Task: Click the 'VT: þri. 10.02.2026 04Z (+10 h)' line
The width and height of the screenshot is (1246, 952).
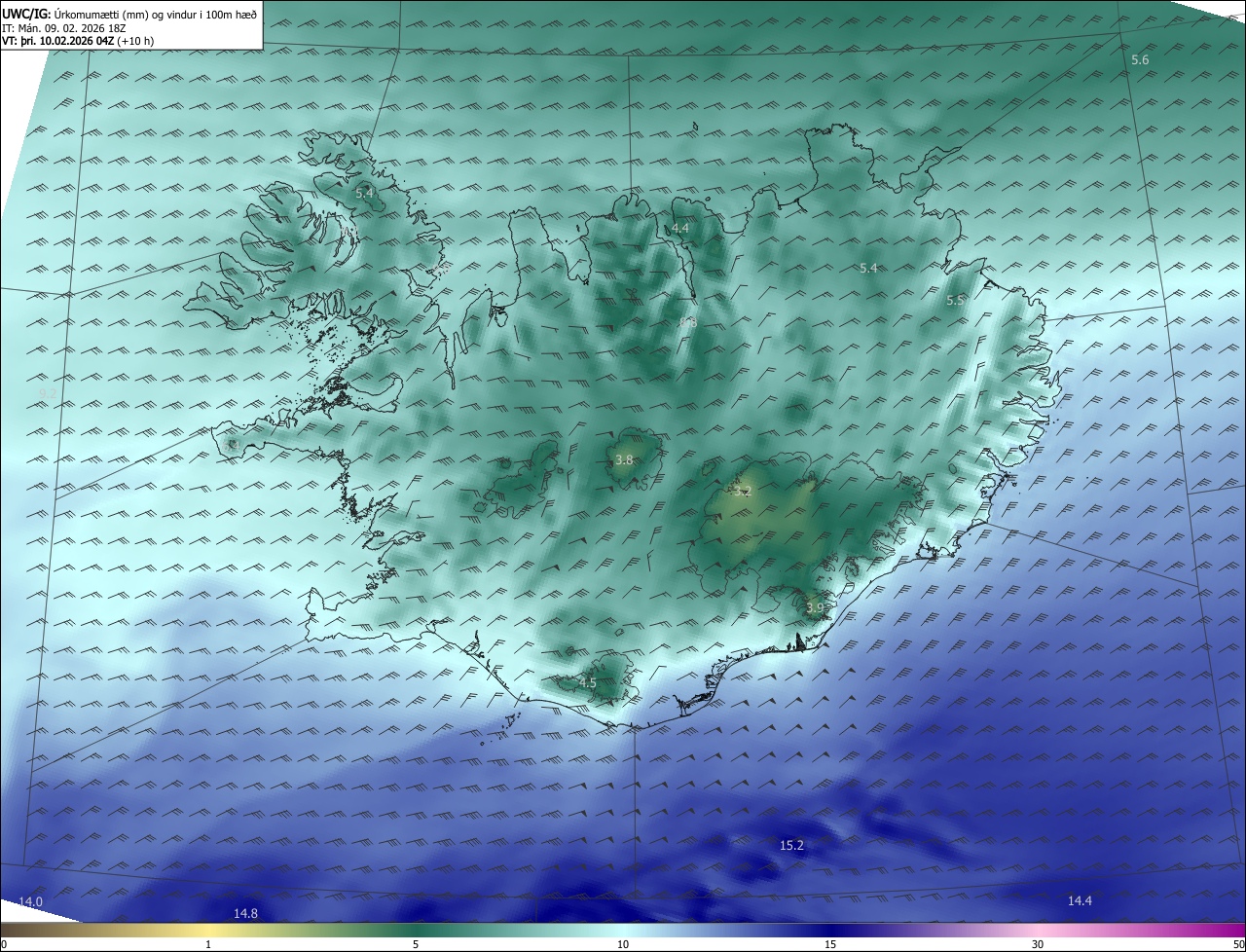Action: tap(78, 41)
